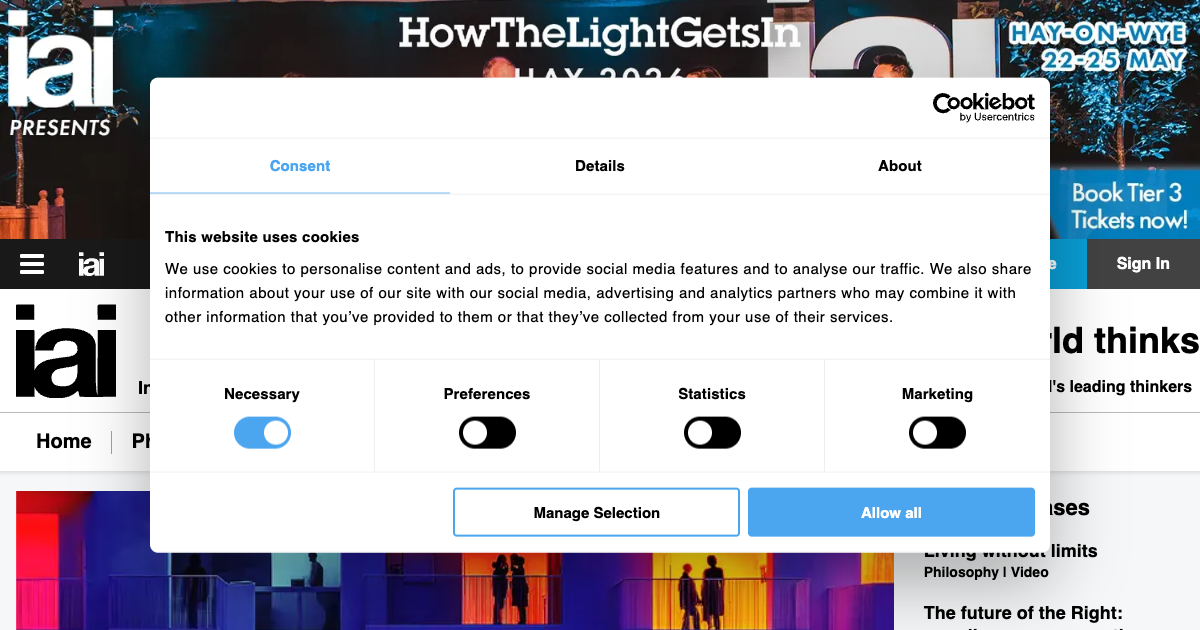Click the Book Tier 3 Tickets banner

tap(1128, 206)
